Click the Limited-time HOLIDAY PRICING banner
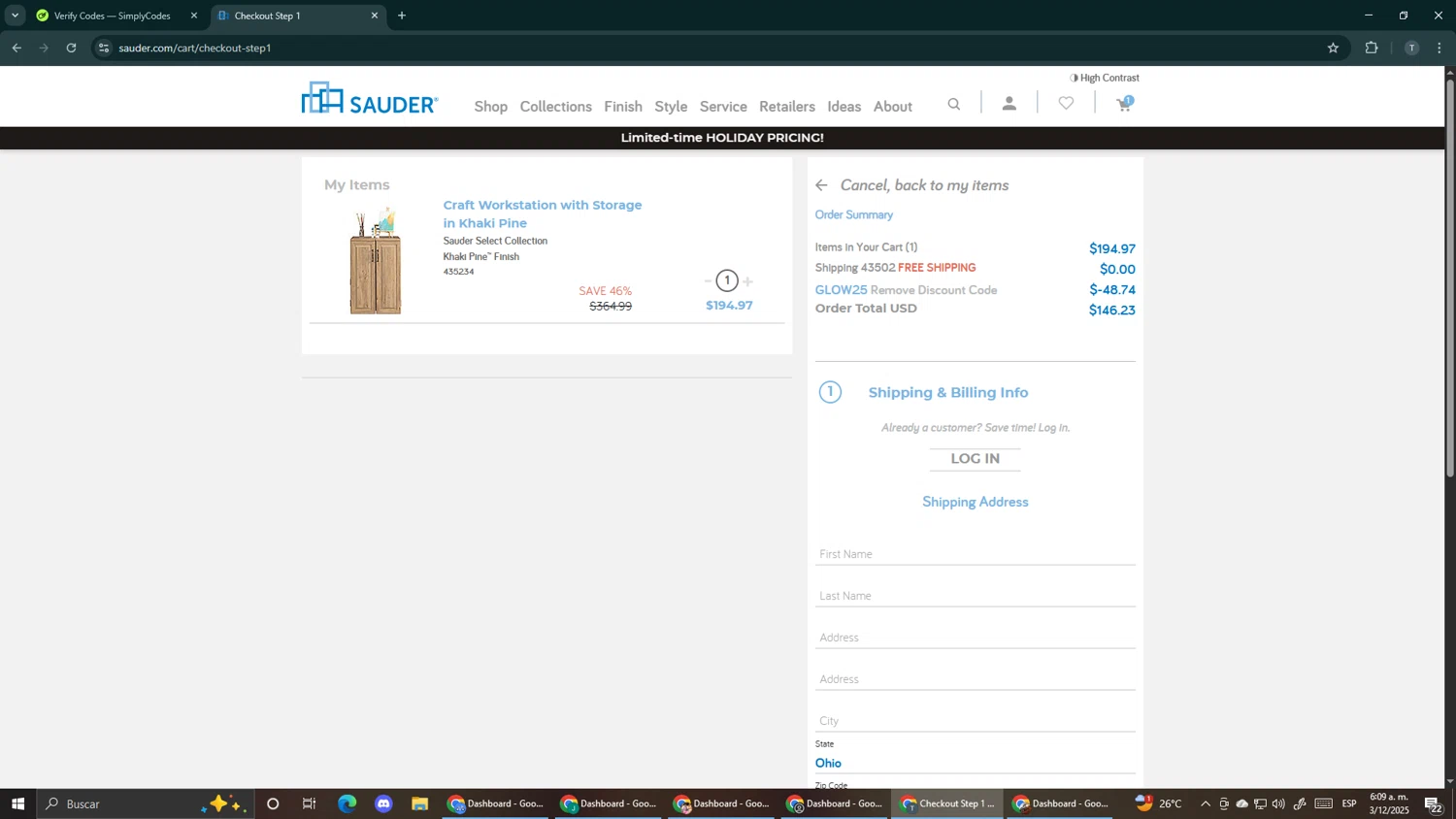Image resolution: width=1456 pixels, height=819 pixels. tap(722, 138)
